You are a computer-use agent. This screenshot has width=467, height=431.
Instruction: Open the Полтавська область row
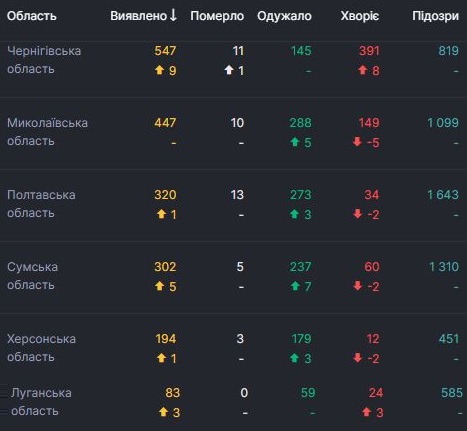click(233, 205)
